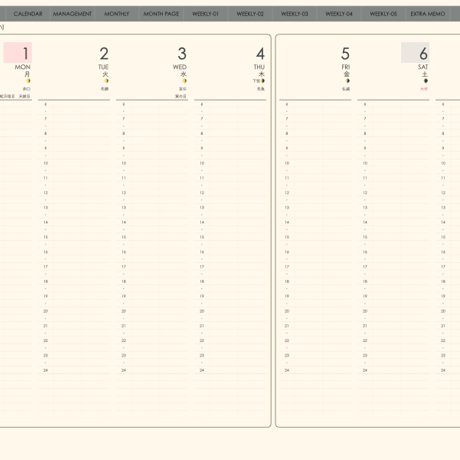Click the THU weekday label
The height and width of the screenshot is (460, 460).
pyautogui.click(x=259, y=67)
